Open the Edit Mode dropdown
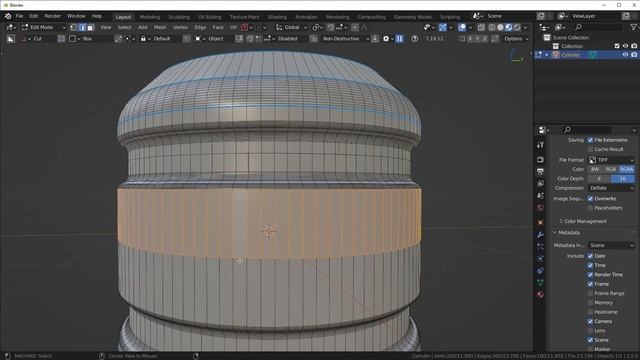640x360 pixels. (x=43, y=27)
